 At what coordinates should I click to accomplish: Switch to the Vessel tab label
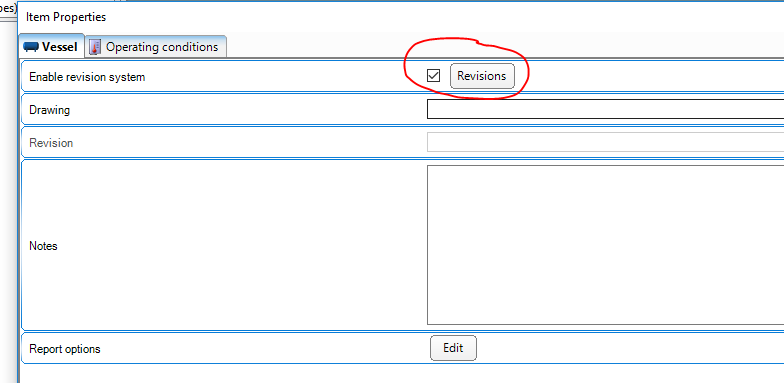coord(60,47)
